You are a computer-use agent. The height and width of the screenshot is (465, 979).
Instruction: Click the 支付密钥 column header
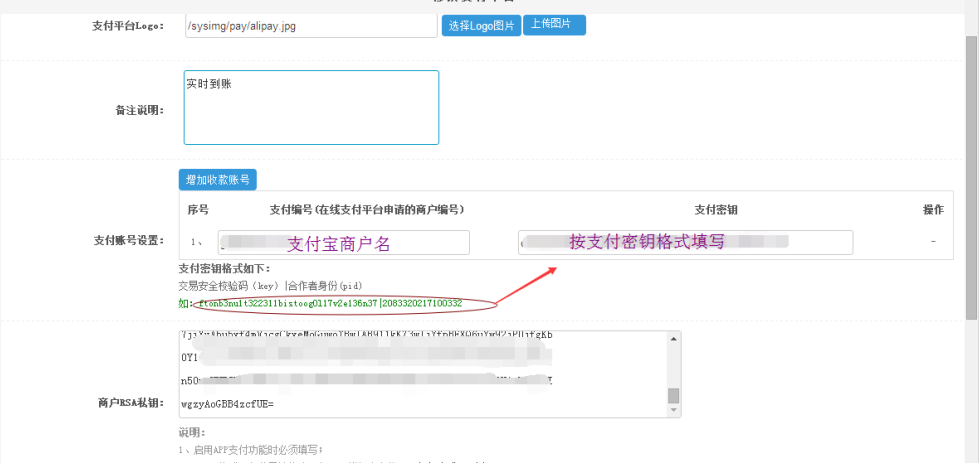point(716,210)
